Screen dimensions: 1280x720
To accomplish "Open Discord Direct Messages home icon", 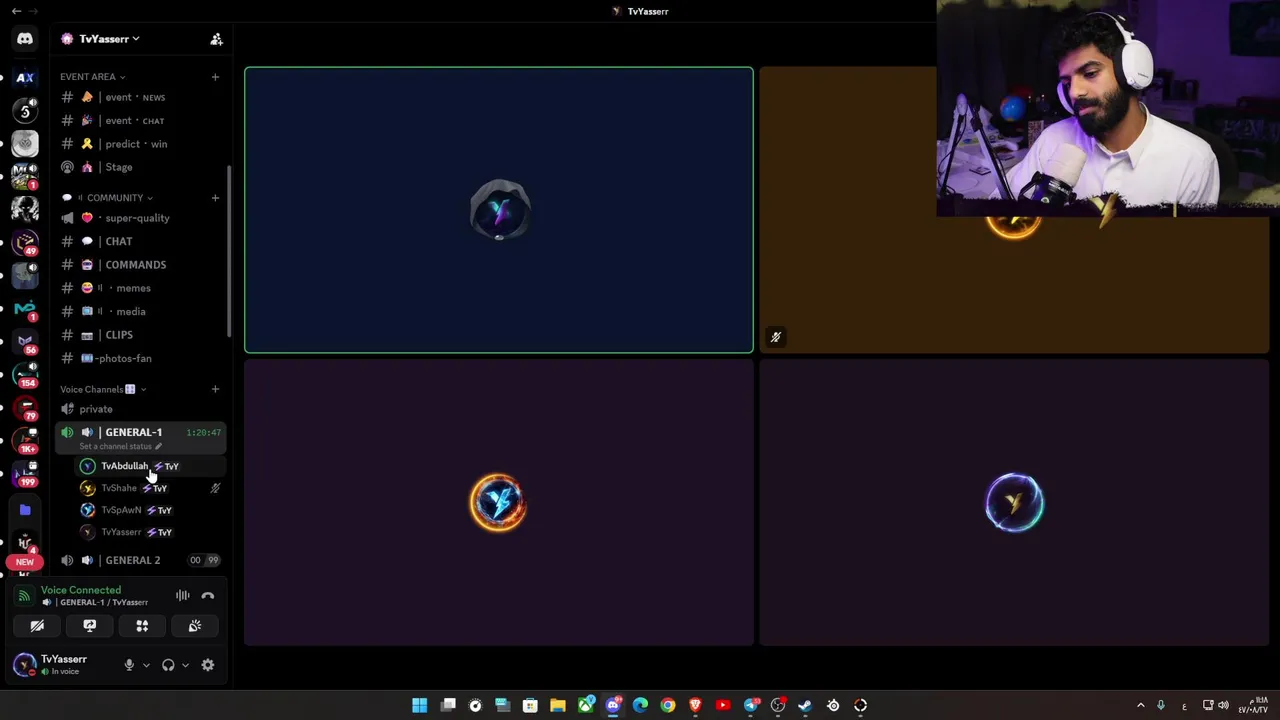I will pos(25,39).
